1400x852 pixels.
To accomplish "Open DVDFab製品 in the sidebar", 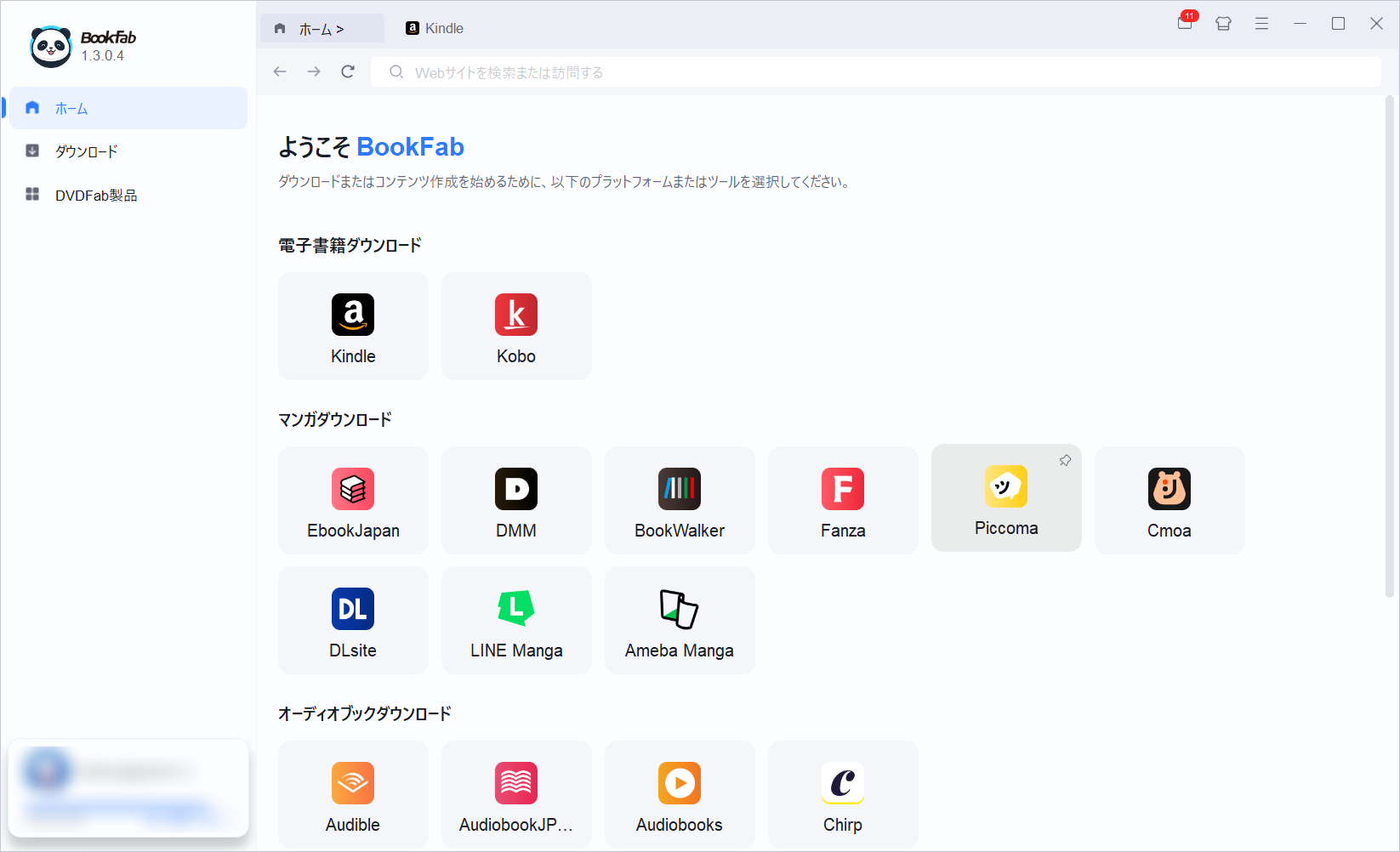I will (x=128, y=195).
